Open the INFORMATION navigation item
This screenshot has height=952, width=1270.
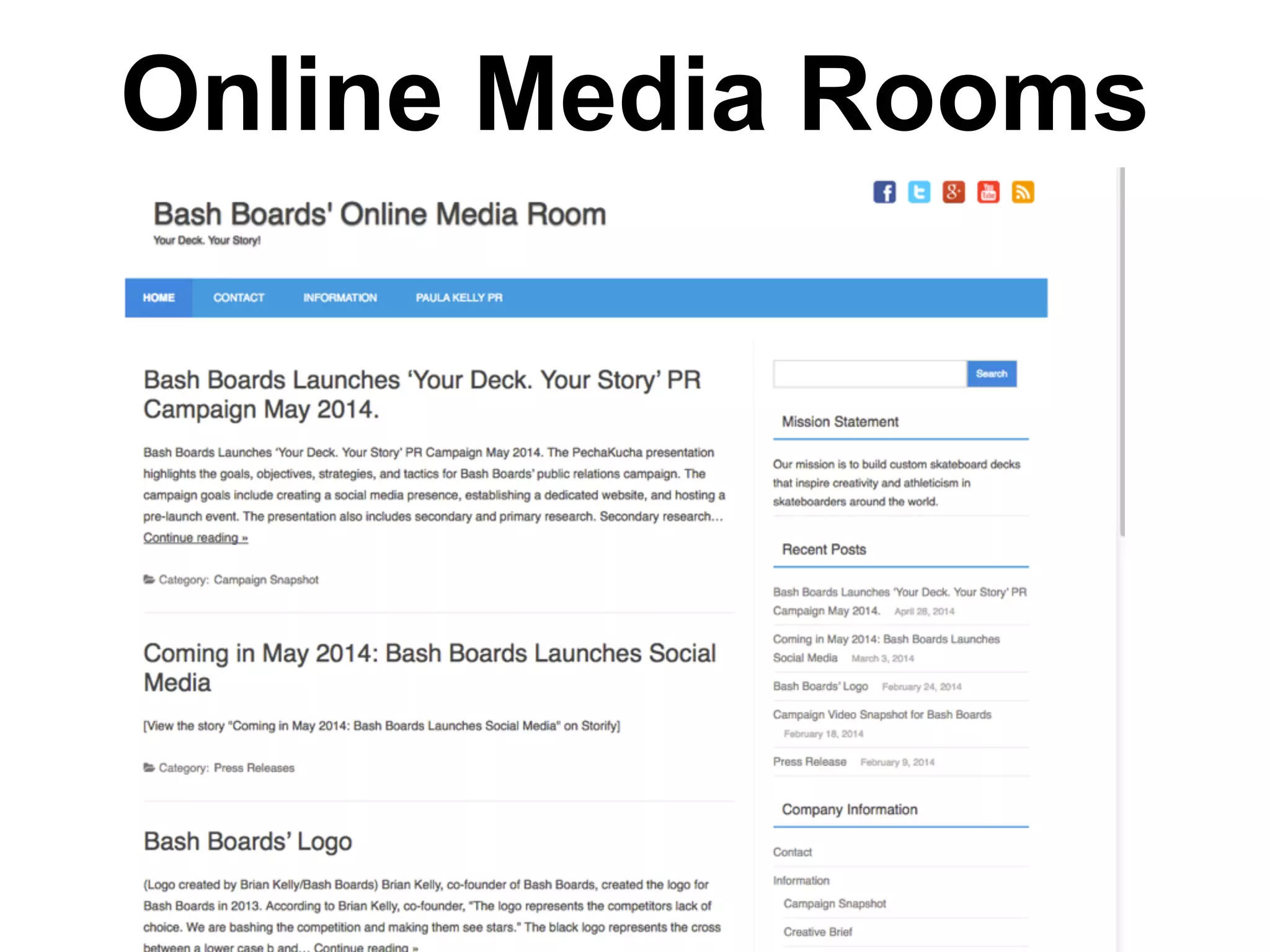tap(340, 298)
